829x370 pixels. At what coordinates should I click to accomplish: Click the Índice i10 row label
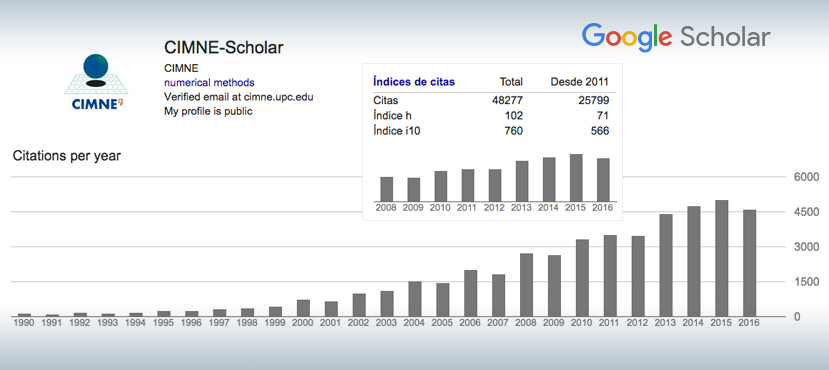[x=397, y=131]
